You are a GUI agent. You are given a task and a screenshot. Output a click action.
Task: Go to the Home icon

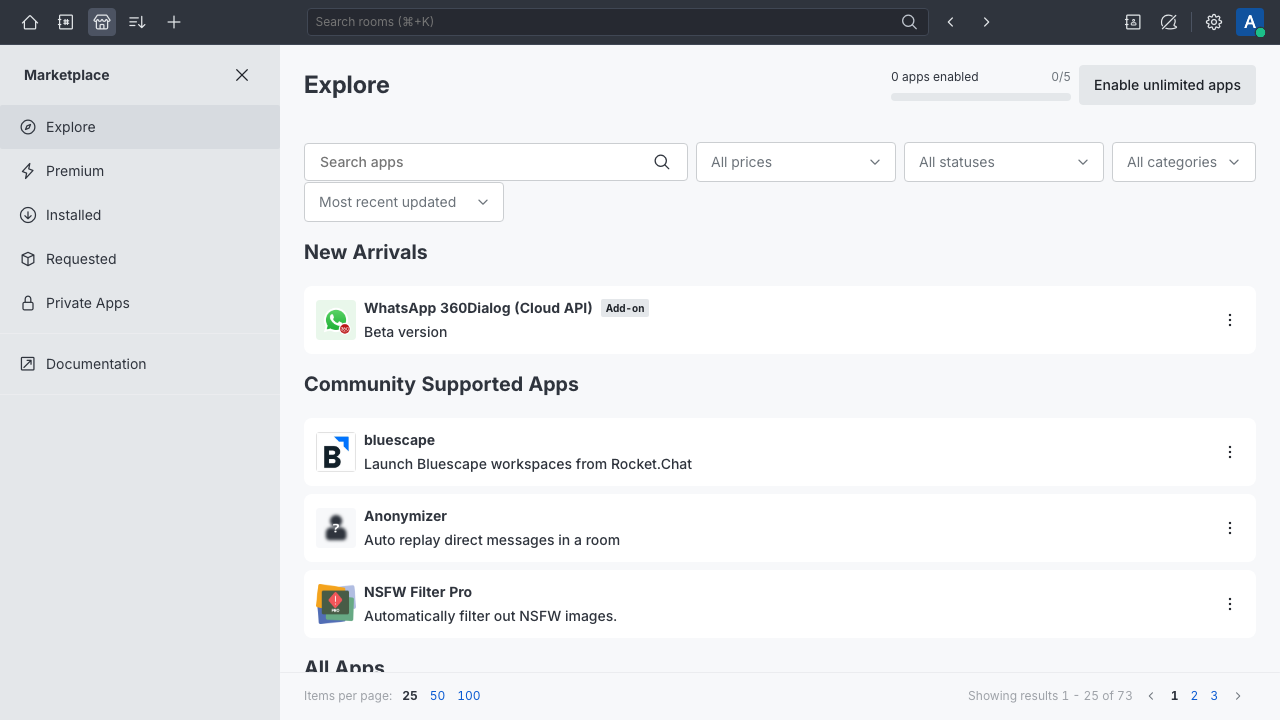coord(30,22)
